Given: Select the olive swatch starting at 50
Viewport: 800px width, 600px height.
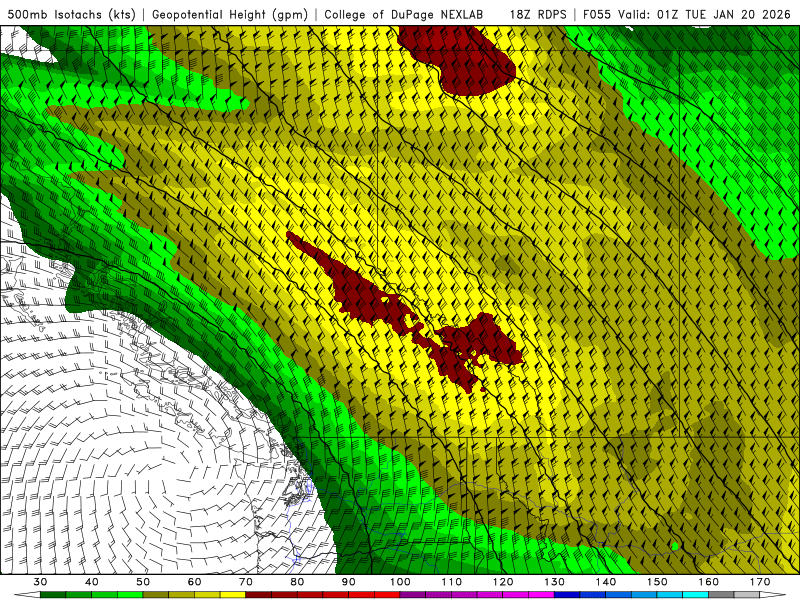Looking at the screenshot, I should pyautogui.click(x=156, y=596).
